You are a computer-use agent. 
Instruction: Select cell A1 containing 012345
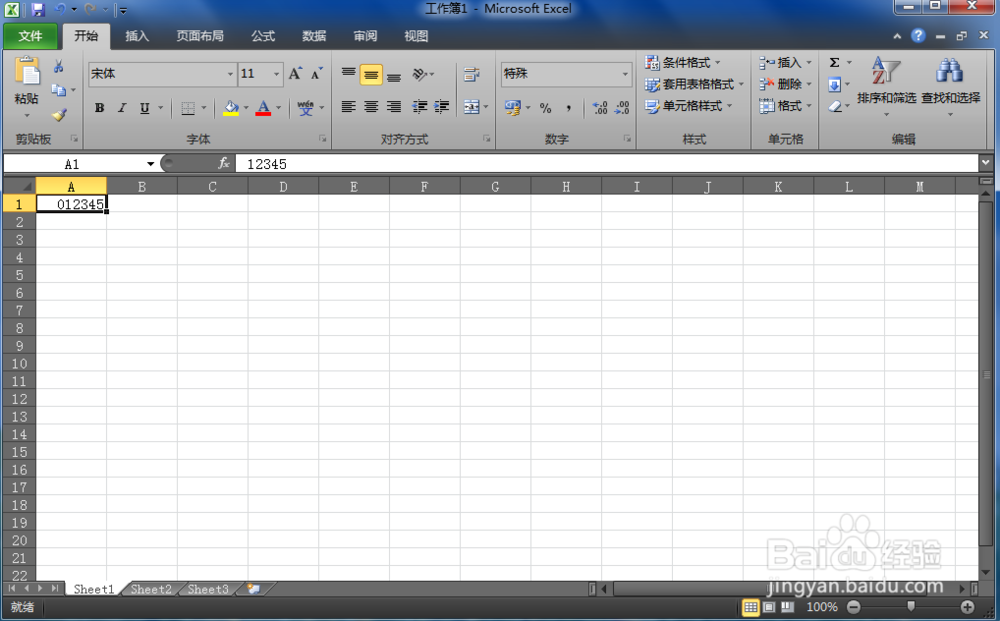pos(71,204)
